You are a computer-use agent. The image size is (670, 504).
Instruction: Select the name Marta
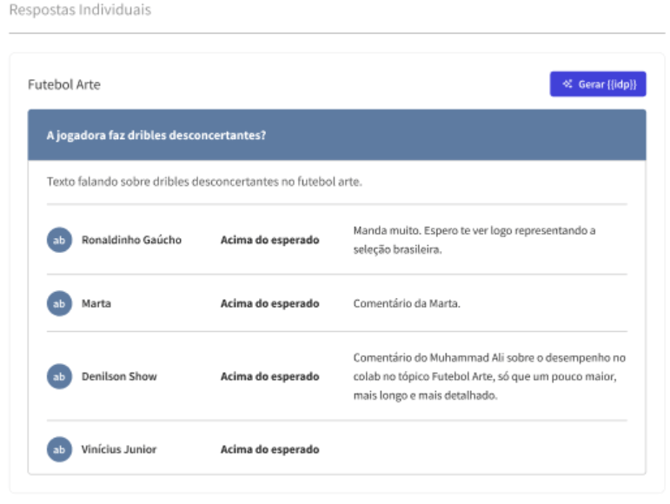pos(96,303)
